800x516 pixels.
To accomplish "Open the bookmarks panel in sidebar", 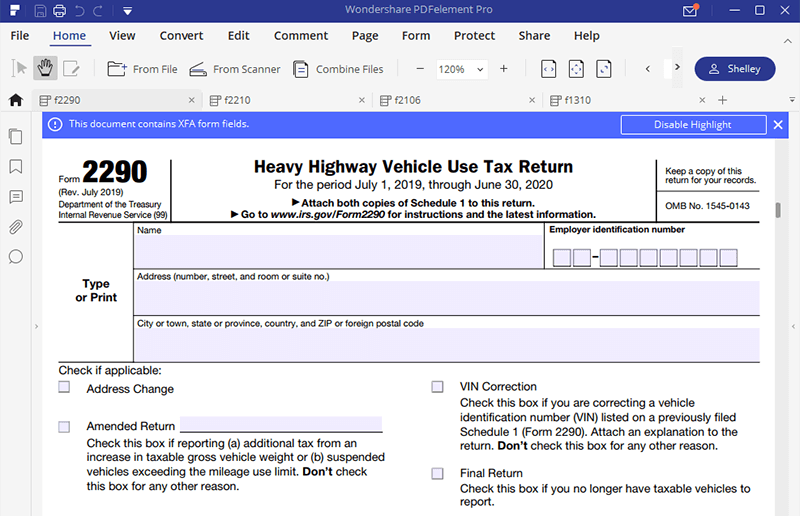I will click(x=16, y=166).
